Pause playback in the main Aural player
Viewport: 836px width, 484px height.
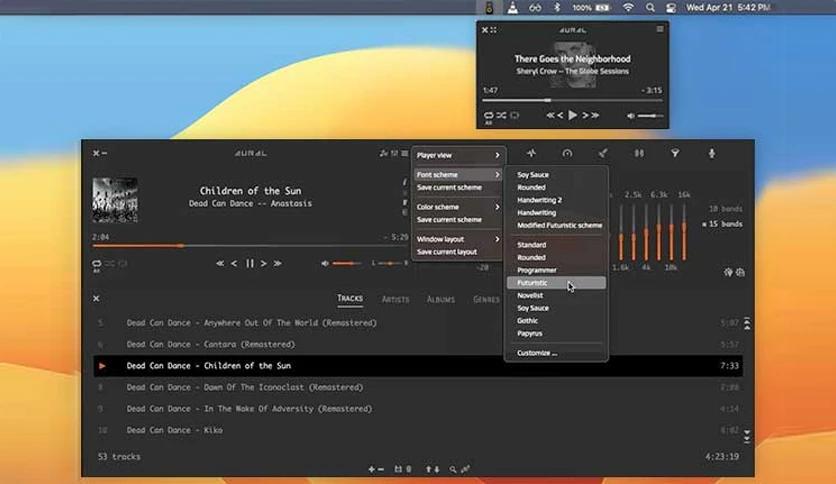(x=250, y=263)
